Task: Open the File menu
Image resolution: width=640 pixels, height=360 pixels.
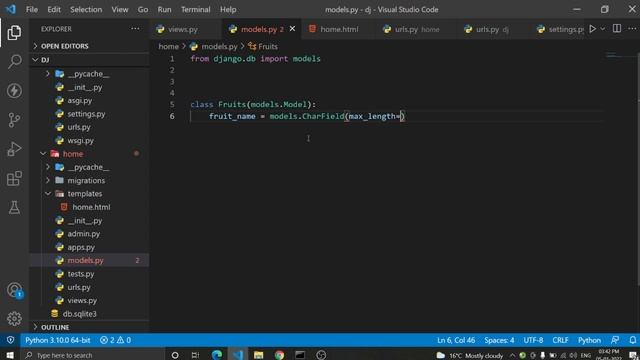Action: point(31,9)
